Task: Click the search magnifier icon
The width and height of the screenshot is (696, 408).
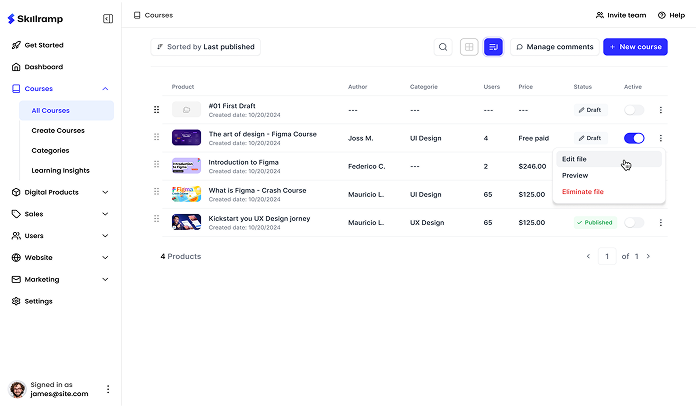Action: pos(443,47)
